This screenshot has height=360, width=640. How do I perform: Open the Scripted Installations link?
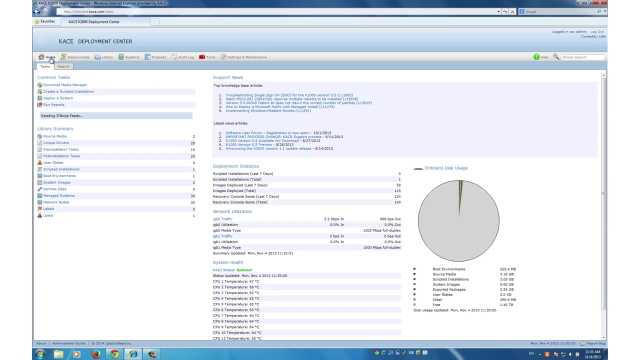click(61, 169)
